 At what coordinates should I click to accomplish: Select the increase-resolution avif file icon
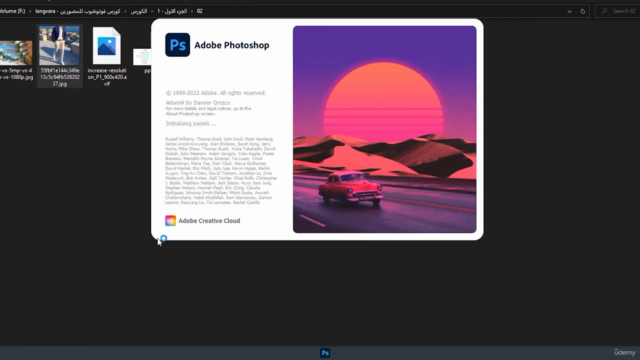pyautogui.click(x=107, y=46)
